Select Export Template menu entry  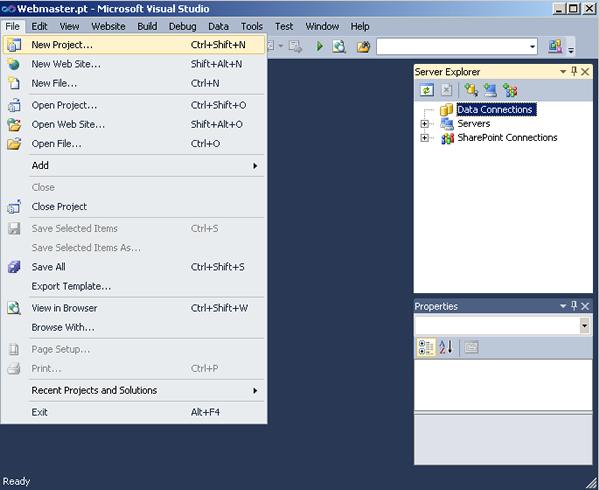134,286
